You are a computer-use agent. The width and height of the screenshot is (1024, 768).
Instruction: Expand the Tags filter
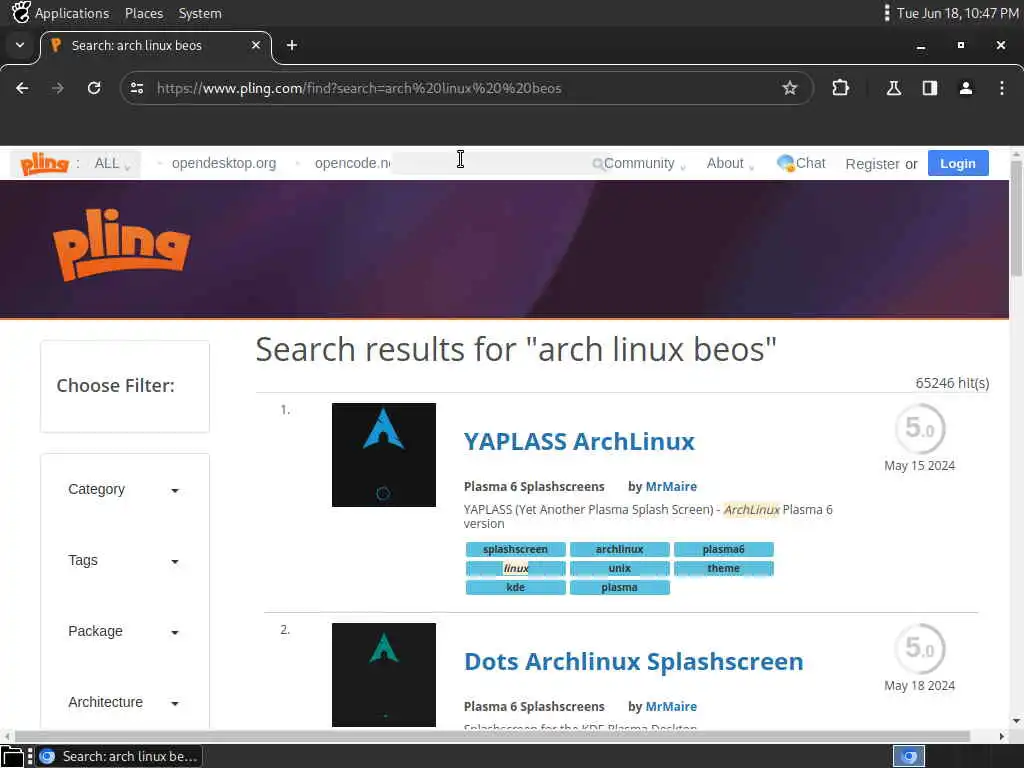123,560
